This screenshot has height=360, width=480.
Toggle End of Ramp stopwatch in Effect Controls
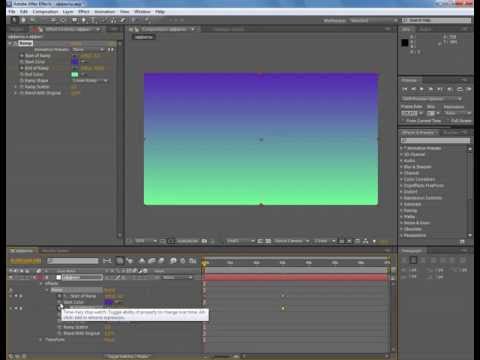(x=22, y=68)
